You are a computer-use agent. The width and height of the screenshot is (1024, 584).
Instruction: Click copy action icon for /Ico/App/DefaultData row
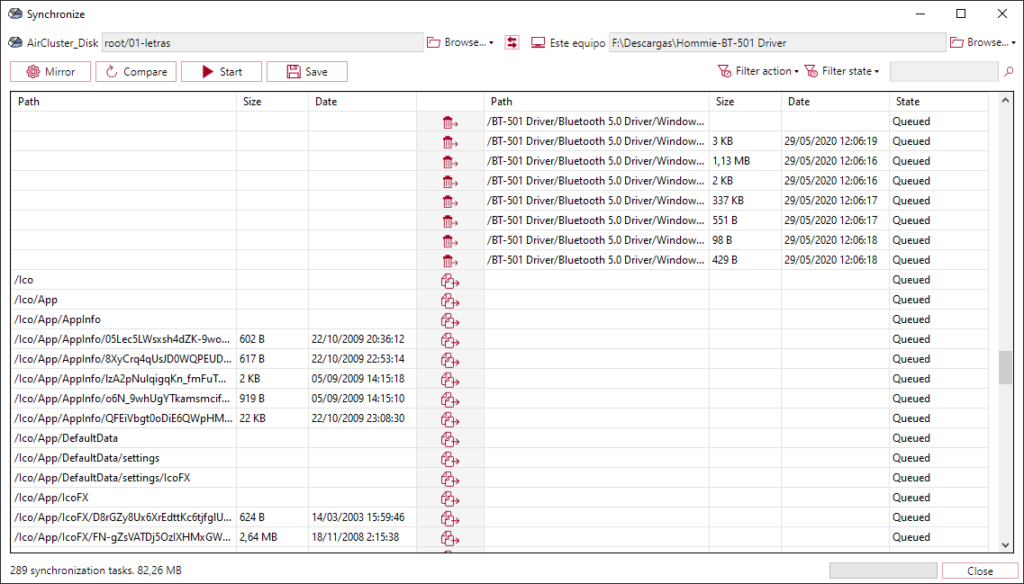(x=449, y=438)
